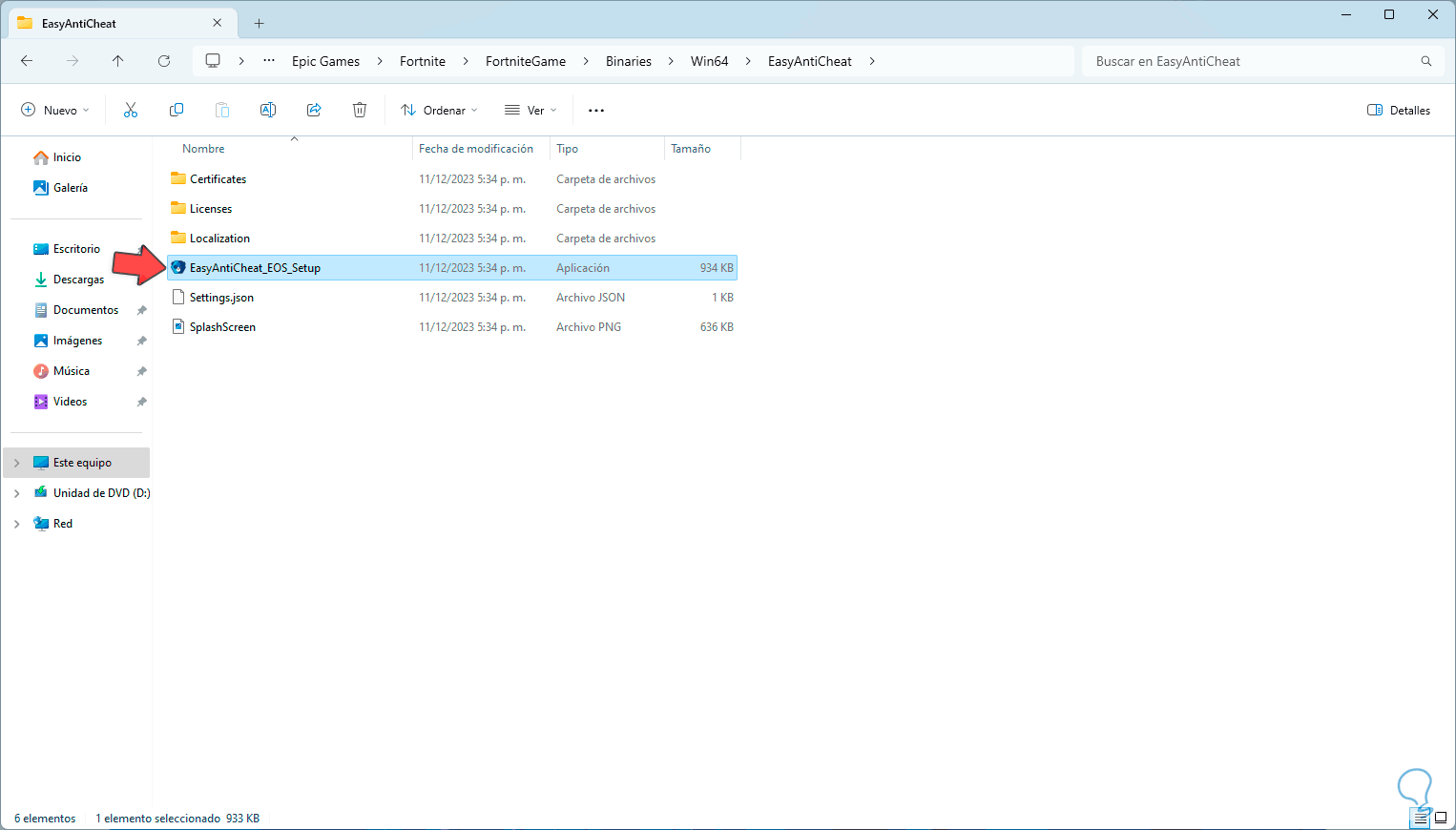Image resolution: width=1456 pixels, height=830 pixels.
Task: Click the 636 KB size cell
Action: pyautogui.click(x=717, y=327)
